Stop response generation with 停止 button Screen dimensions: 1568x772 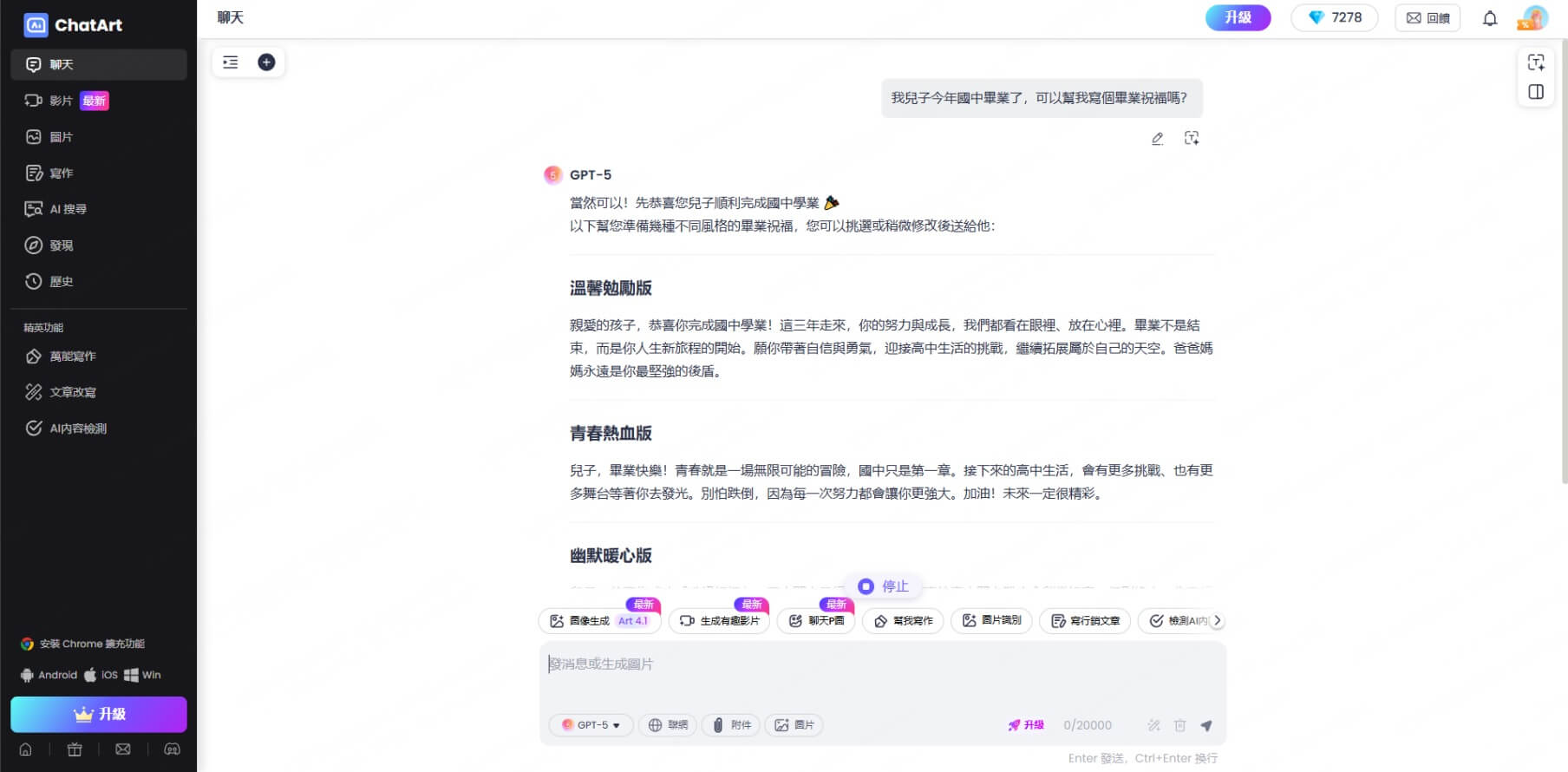point(884,586)
